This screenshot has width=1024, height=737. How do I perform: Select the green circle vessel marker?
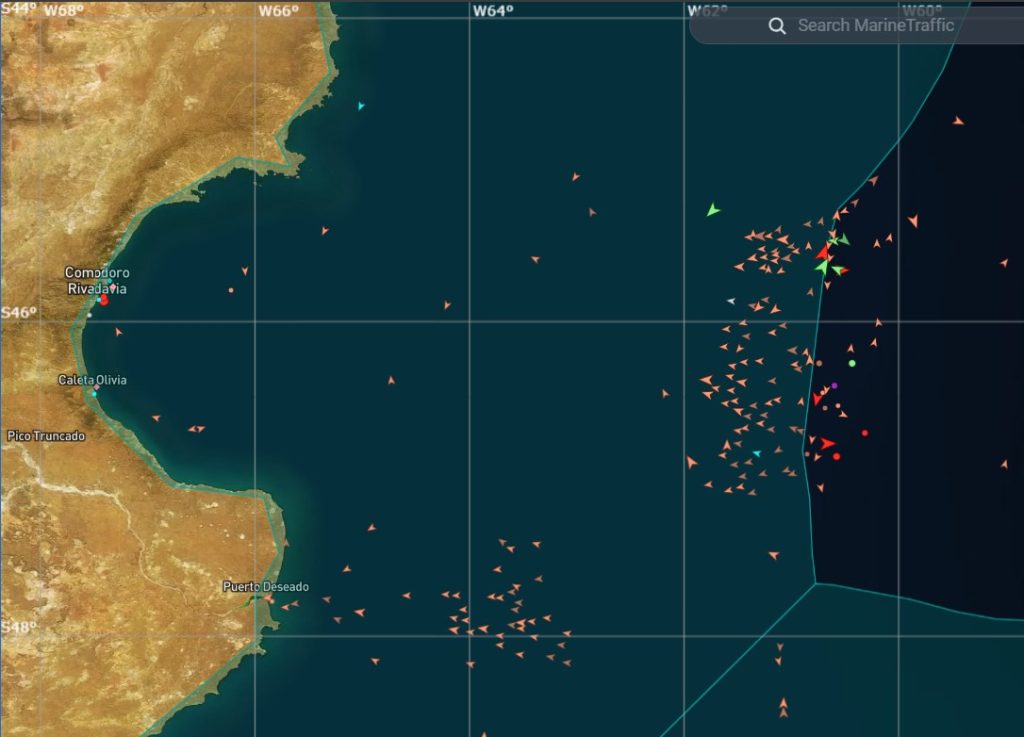point(852,363)
